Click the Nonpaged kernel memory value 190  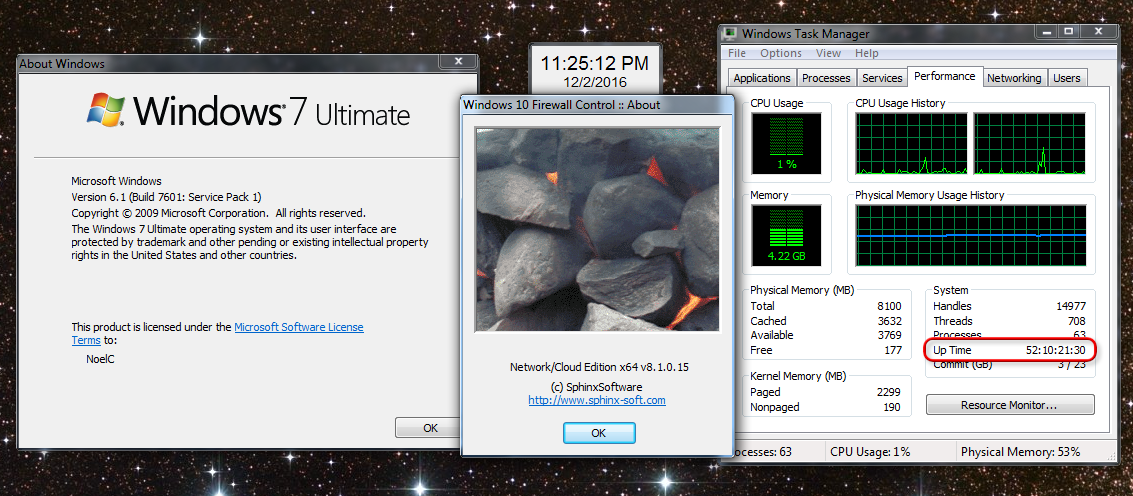coord(892,407)
